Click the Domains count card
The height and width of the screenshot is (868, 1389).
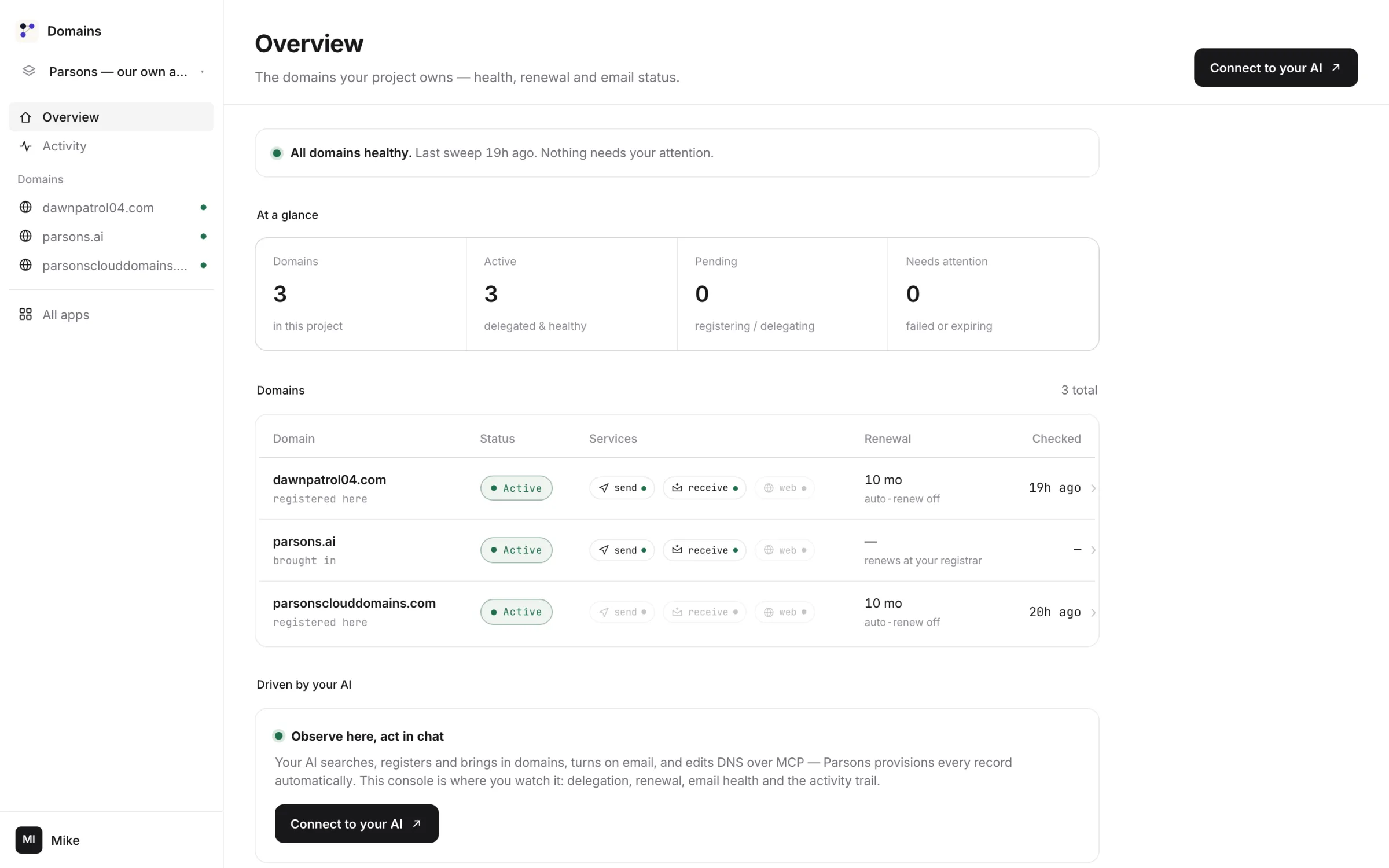click(361, 294)
